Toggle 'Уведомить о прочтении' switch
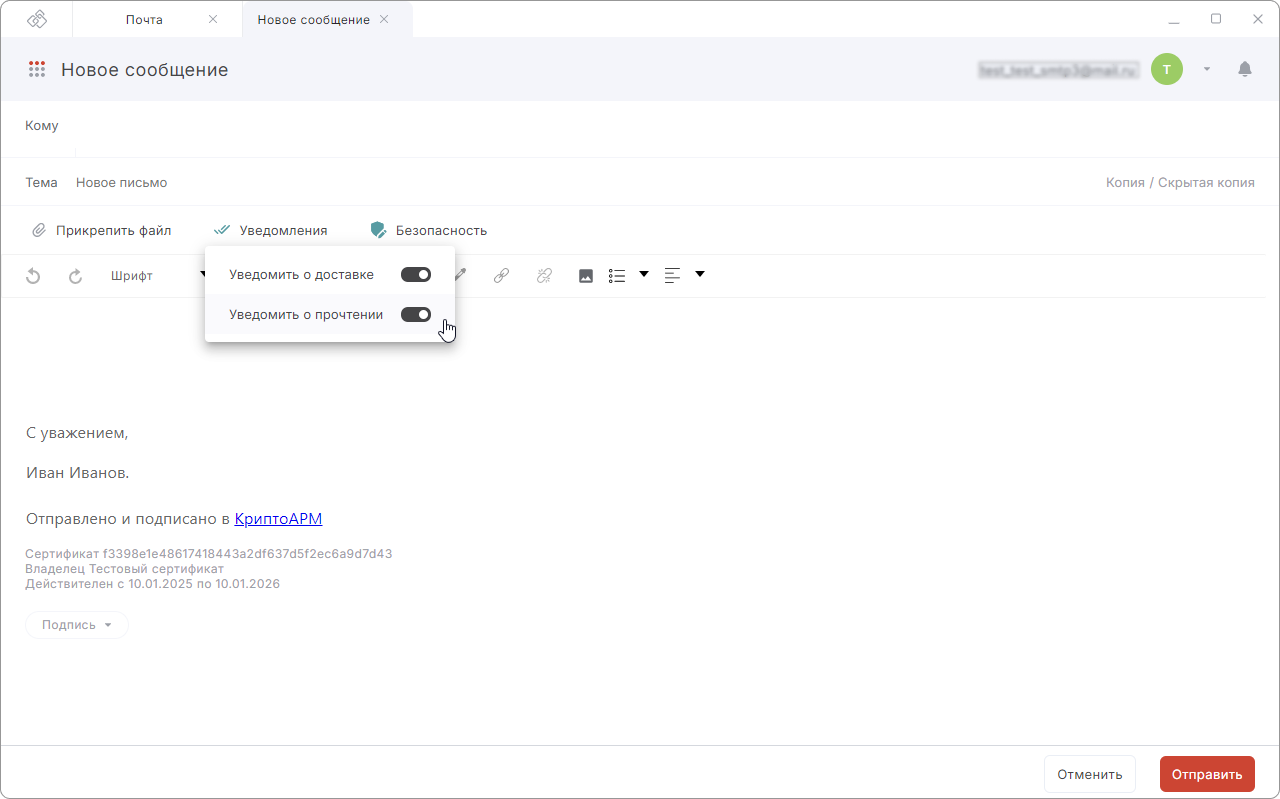 416,314
